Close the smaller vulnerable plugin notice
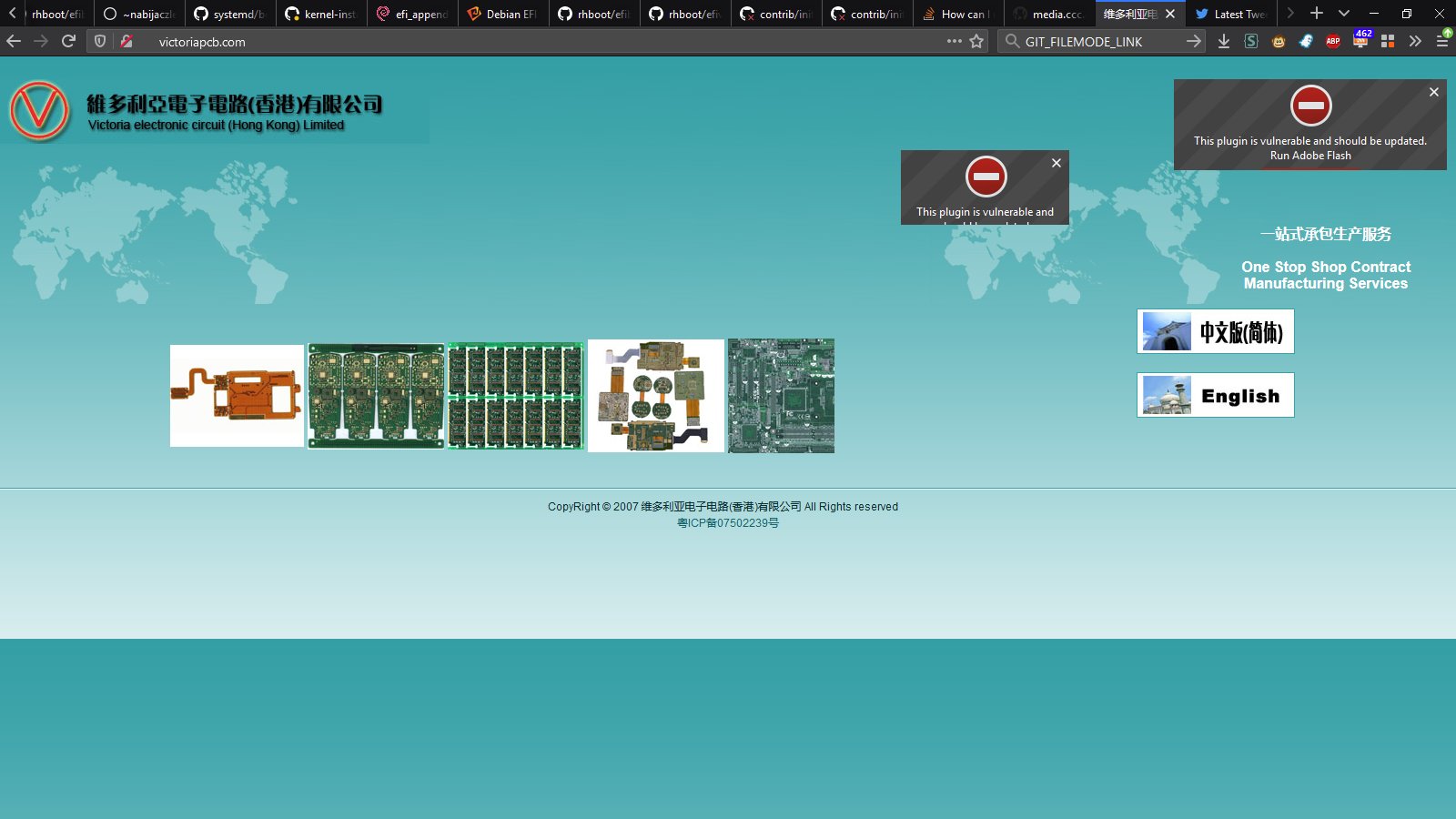 [x=1056, y=163]
